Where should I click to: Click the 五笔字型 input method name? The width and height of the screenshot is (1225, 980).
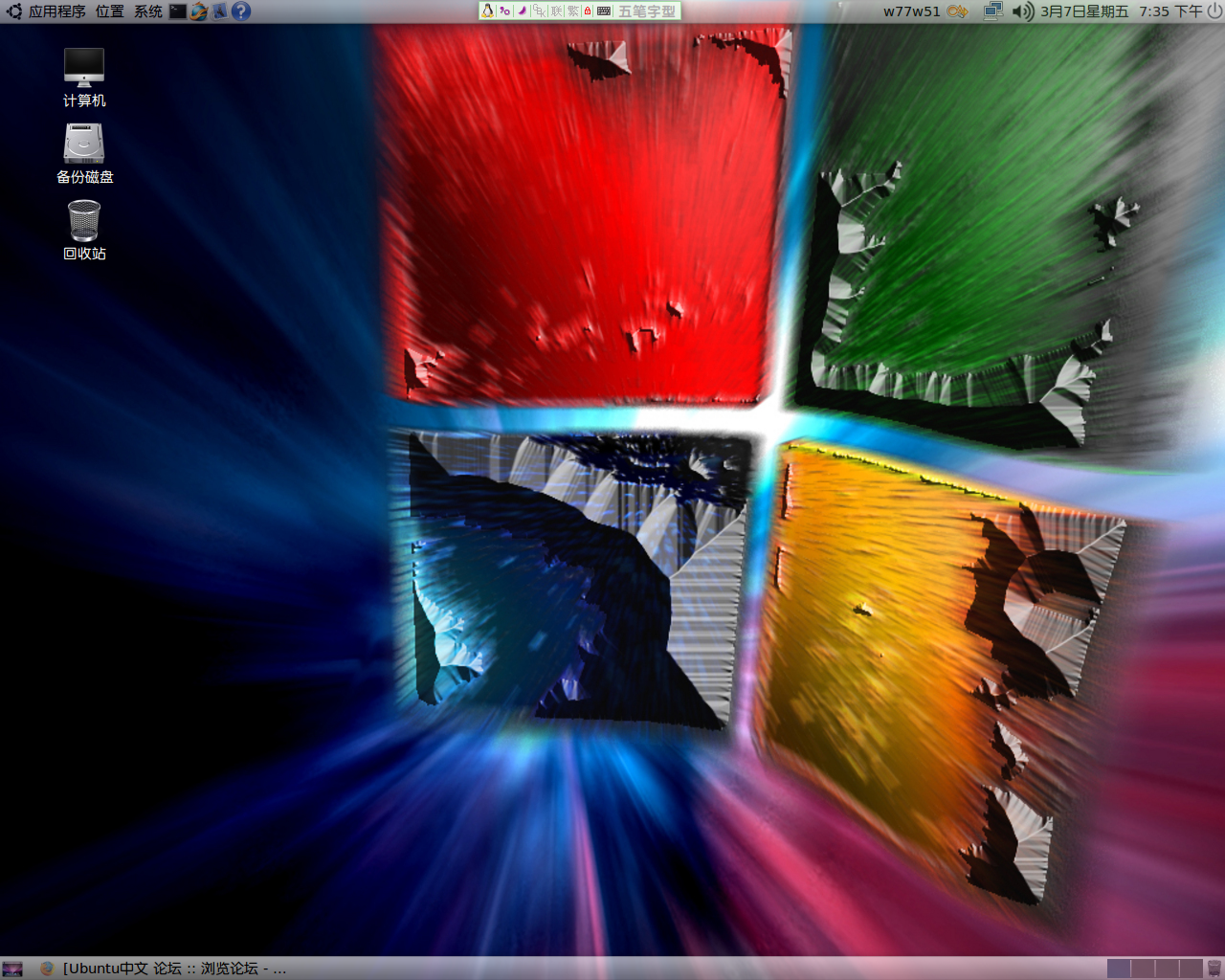point(647,11)
